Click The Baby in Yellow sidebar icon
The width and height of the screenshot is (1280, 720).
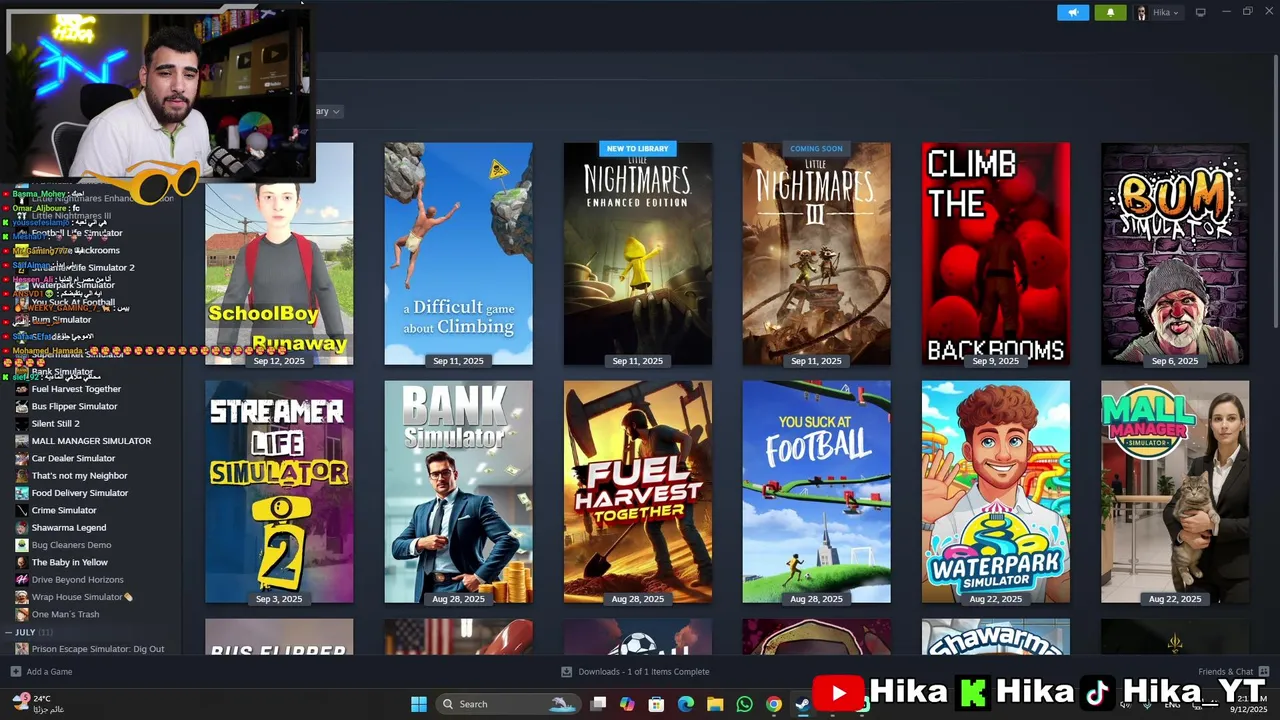click(22, 562)
